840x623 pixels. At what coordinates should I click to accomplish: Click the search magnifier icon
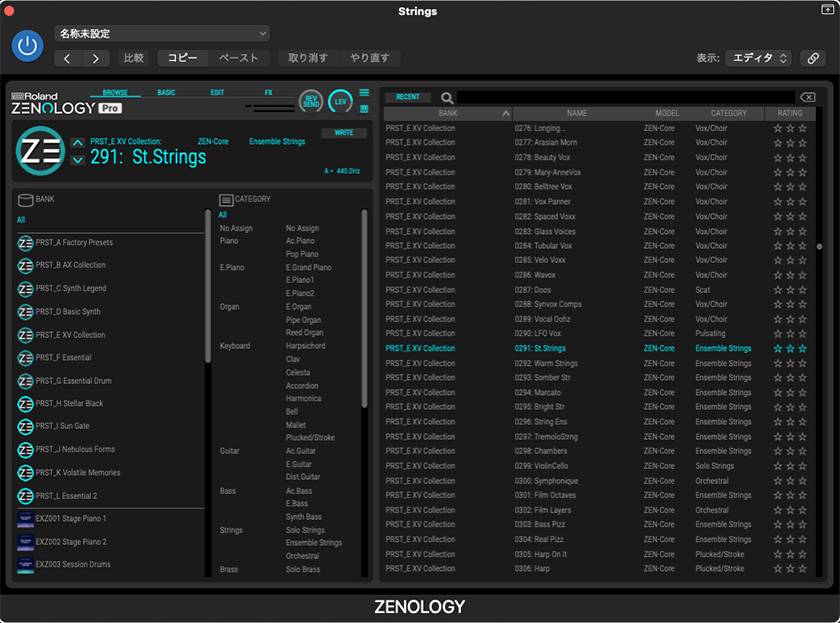pyautogui.click(x=447, y=97)
